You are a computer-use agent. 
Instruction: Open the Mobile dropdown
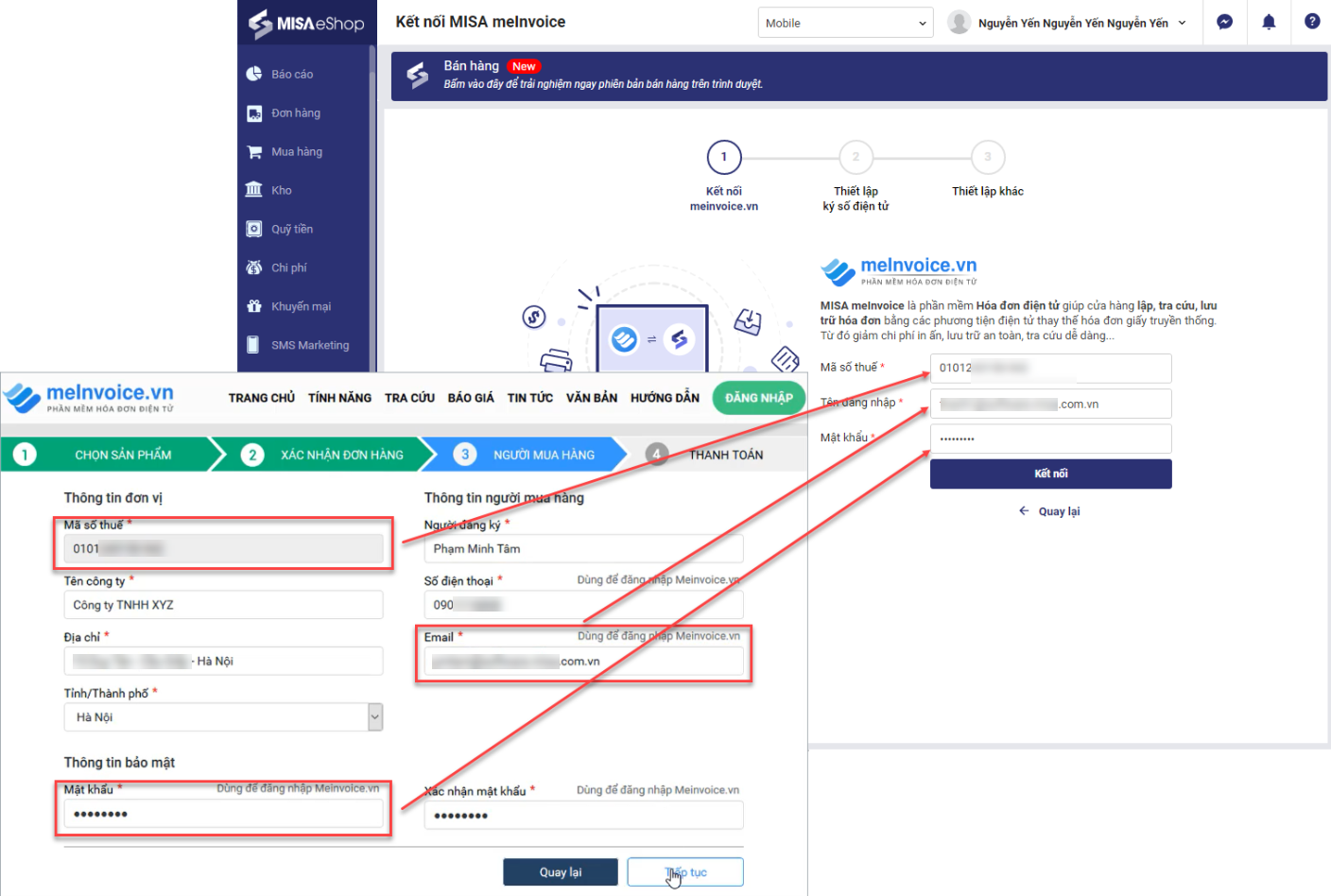click(x=845, y=23)
